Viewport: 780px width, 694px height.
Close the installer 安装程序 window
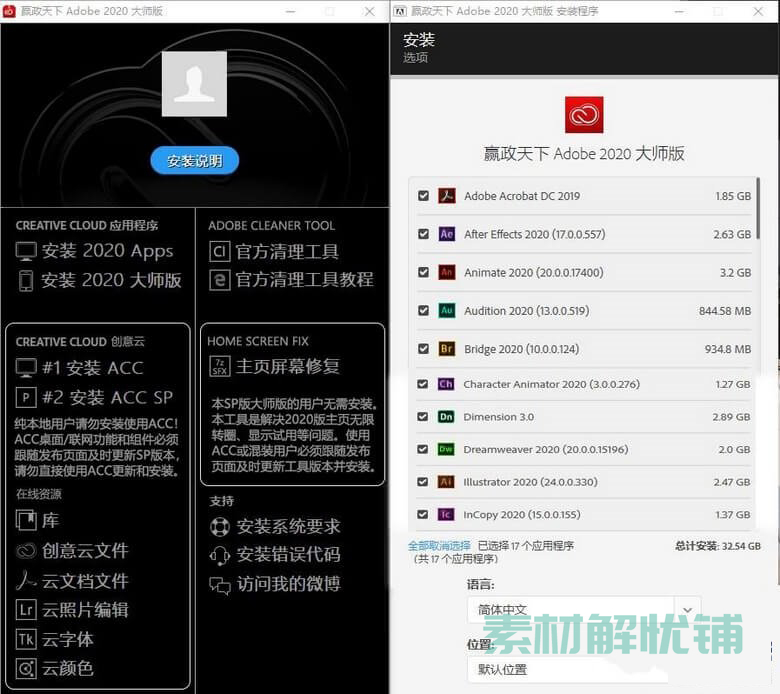758,11
